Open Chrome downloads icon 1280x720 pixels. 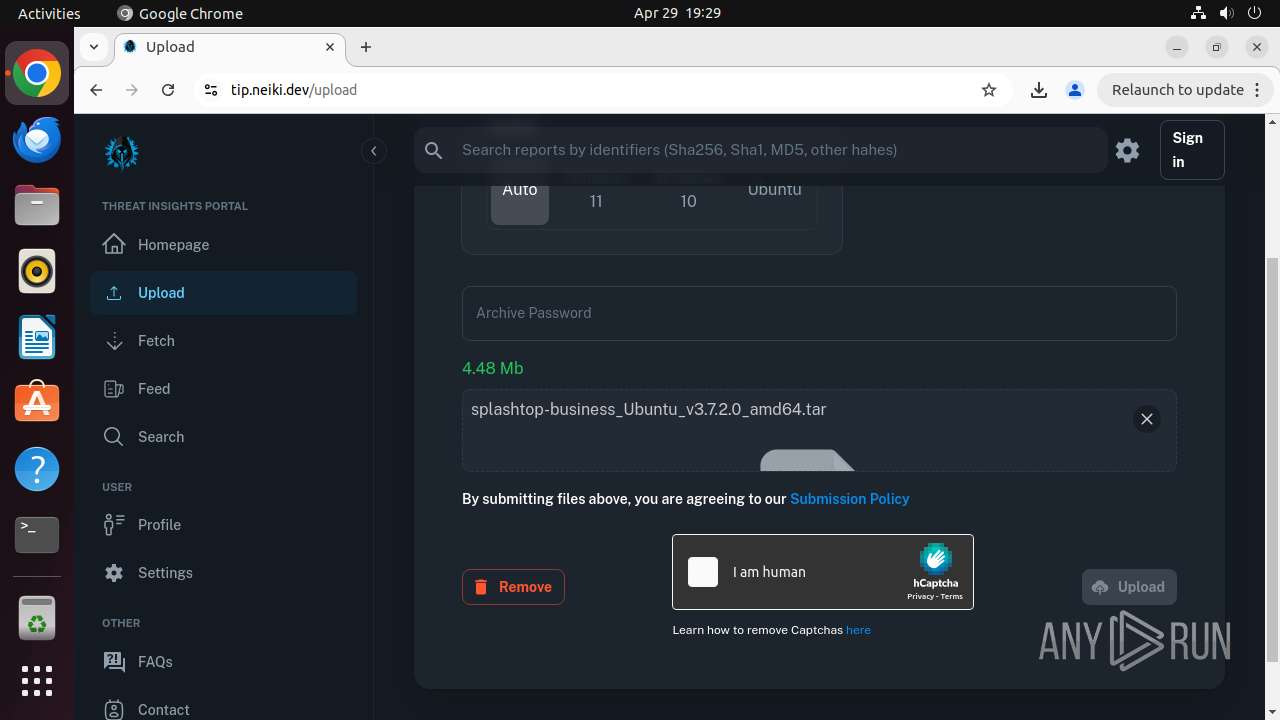point(1039,90)
